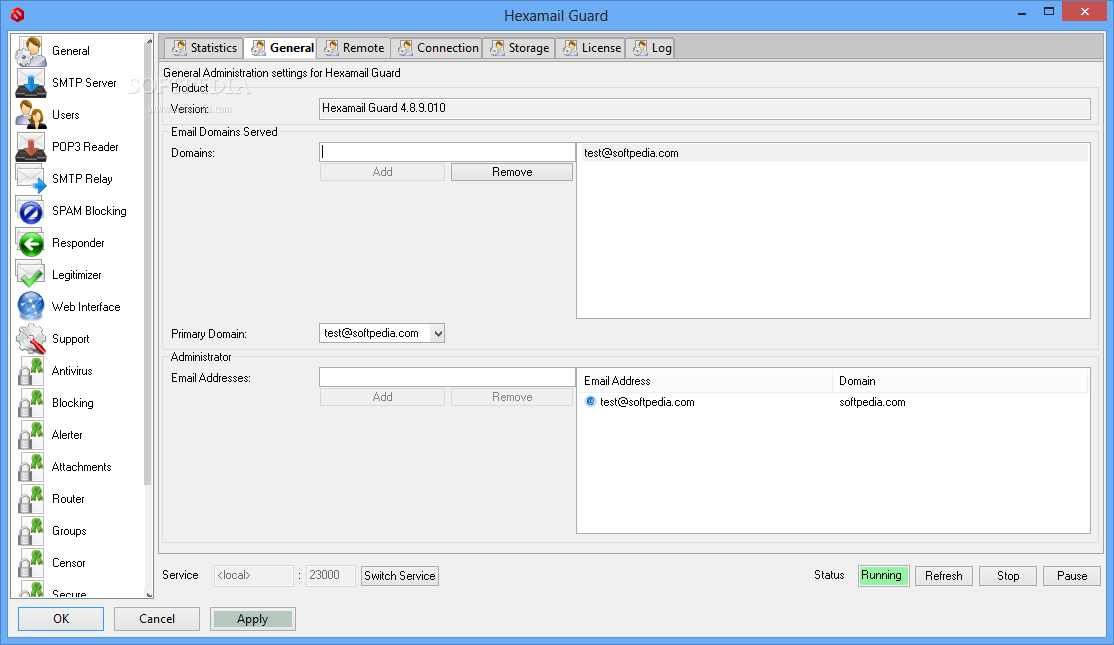The height and width of the screenshot is (645, 1114).
Task: Open the Responder sidebar icon
Action: [x=31, y=243]
